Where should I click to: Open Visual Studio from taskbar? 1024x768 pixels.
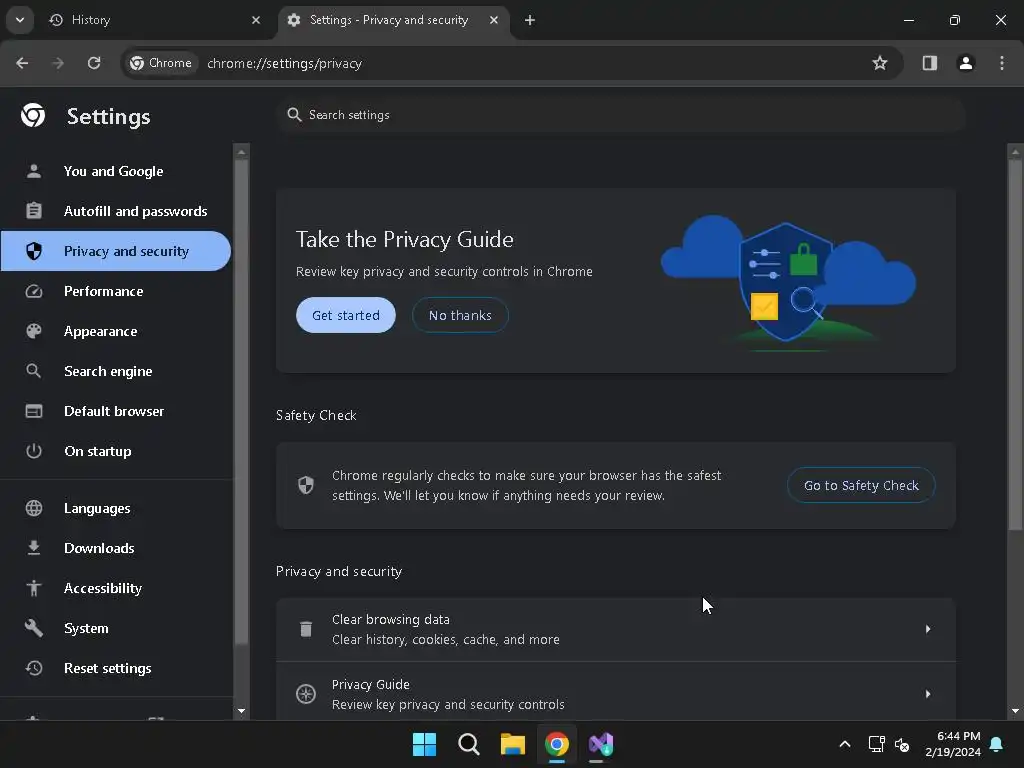coord(601,744)
